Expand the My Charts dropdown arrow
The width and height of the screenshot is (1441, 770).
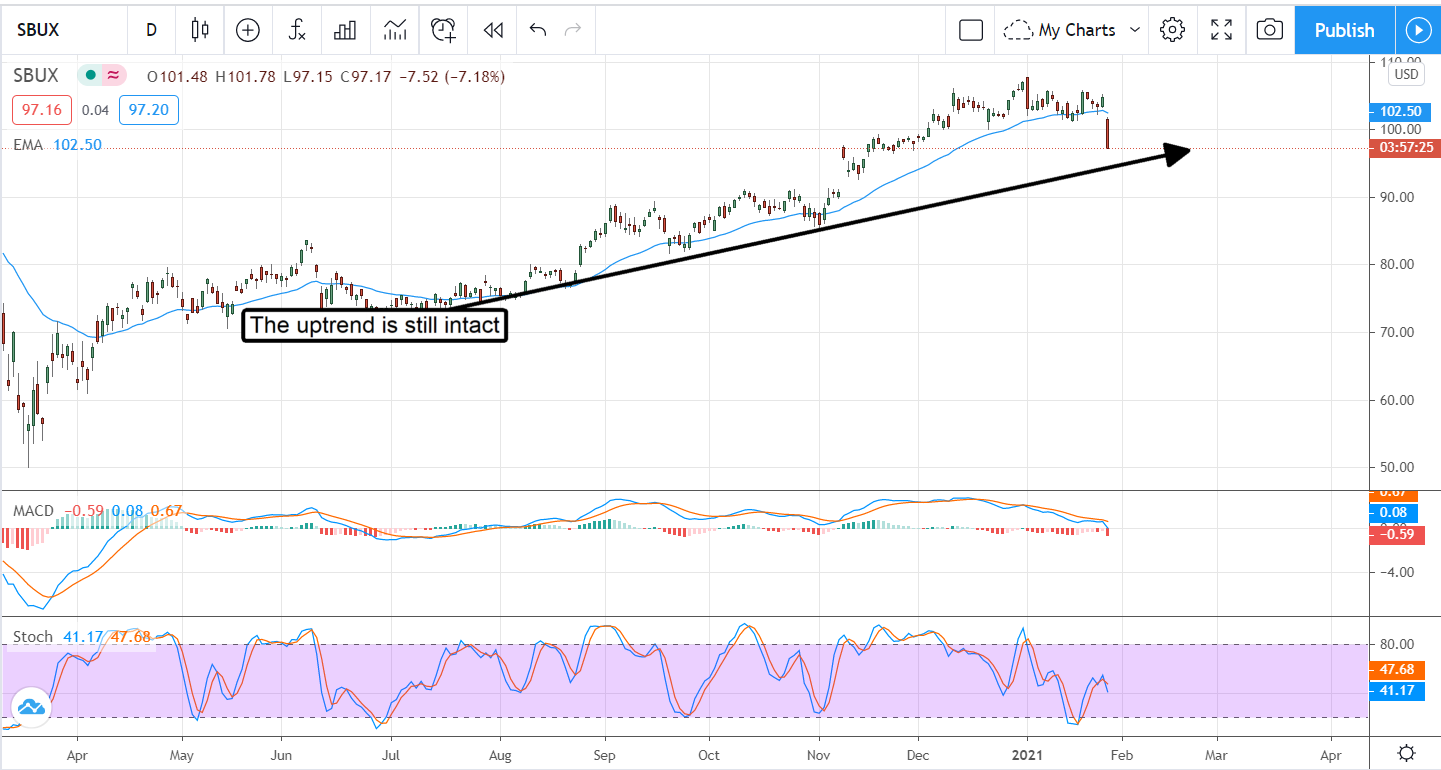1135,30
